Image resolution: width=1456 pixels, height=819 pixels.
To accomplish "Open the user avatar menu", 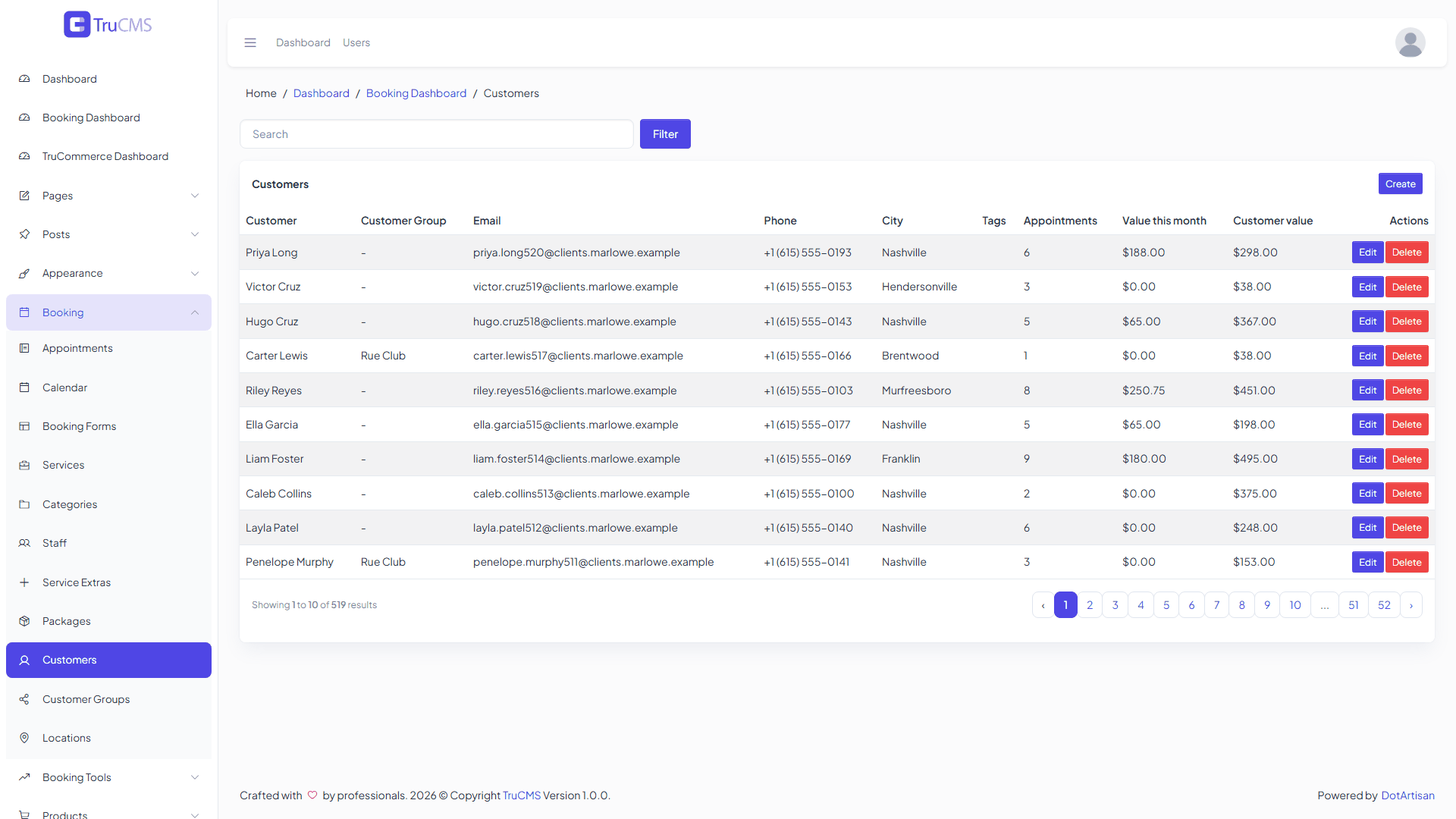I will [x=1410, y=42].
